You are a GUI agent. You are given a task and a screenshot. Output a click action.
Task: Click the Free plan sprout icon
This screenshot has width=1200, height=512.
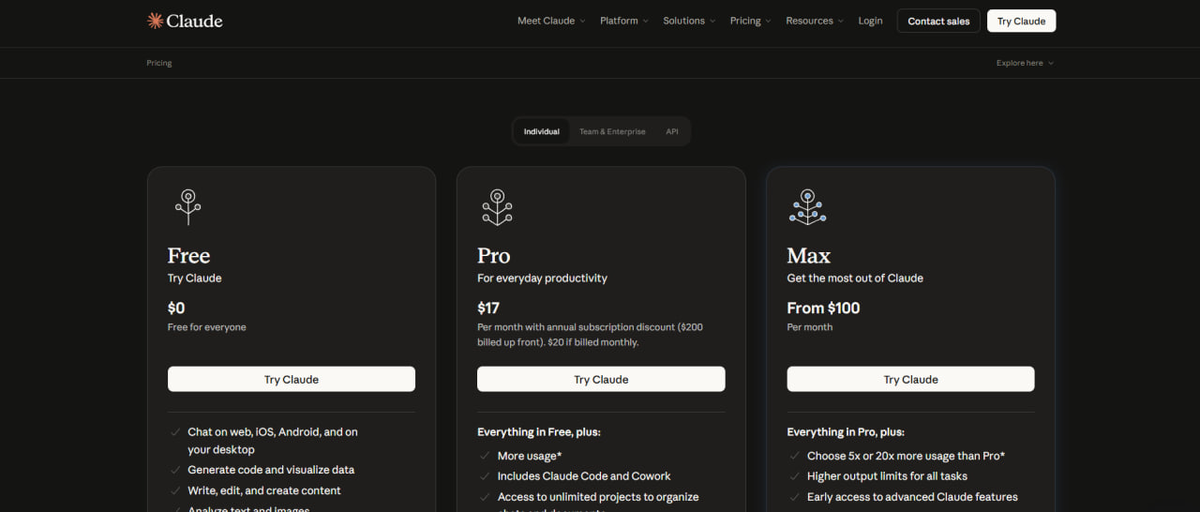pyautogui.click(x=188, y=206)
